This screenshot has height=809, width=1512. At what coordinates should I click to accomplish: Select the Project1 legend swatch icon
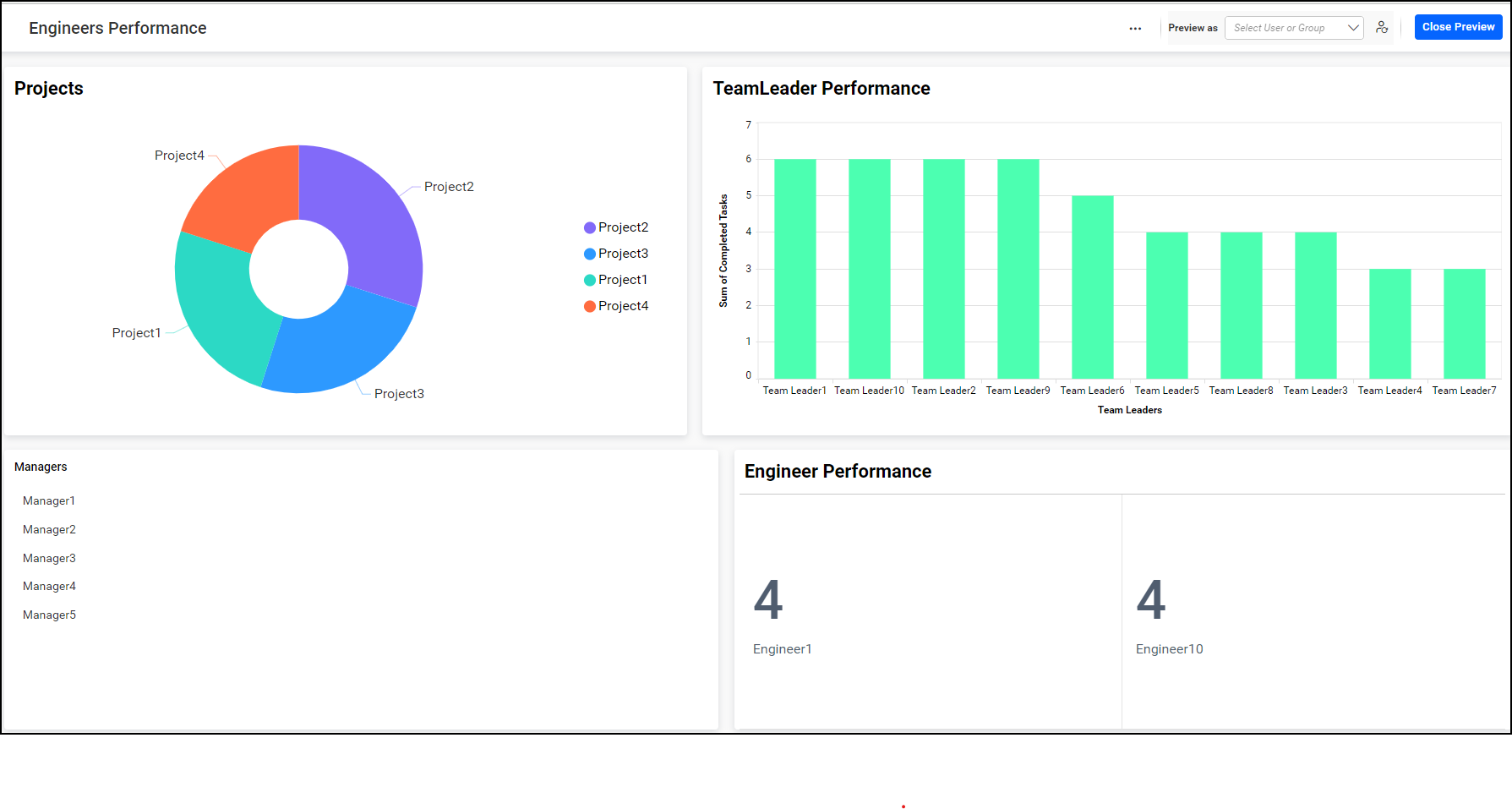coord(589,279)
